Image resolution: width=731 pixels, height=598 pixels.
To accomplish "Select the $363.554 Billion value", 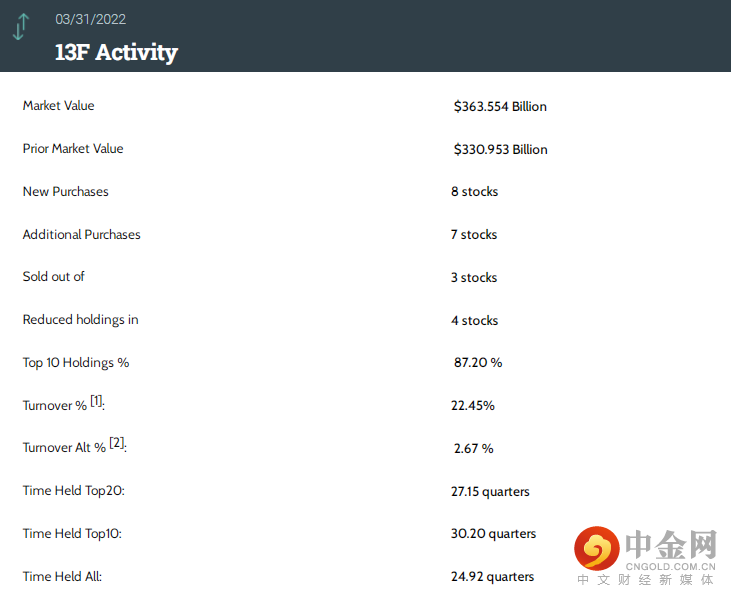I will pos(500,107).
